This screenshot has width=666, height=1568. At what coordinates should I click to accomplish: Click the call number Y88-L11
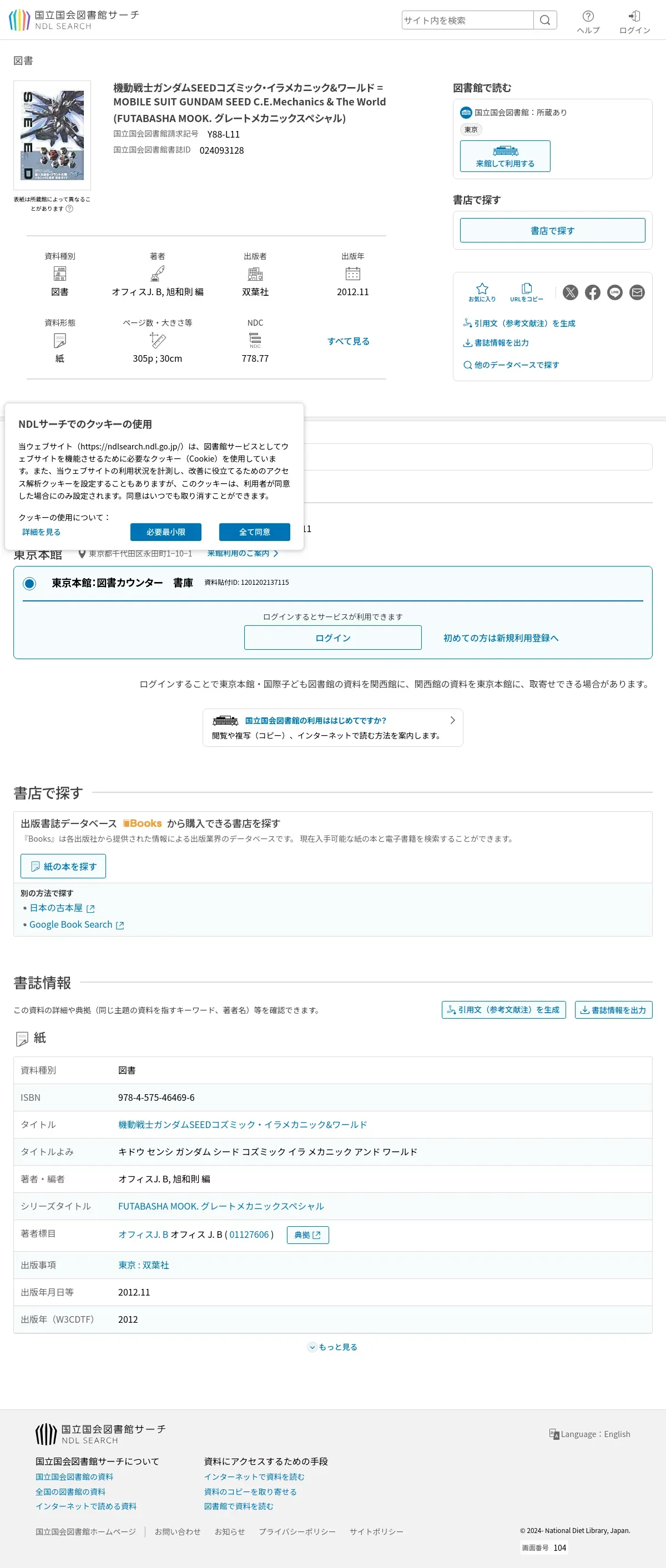[224, 134]
